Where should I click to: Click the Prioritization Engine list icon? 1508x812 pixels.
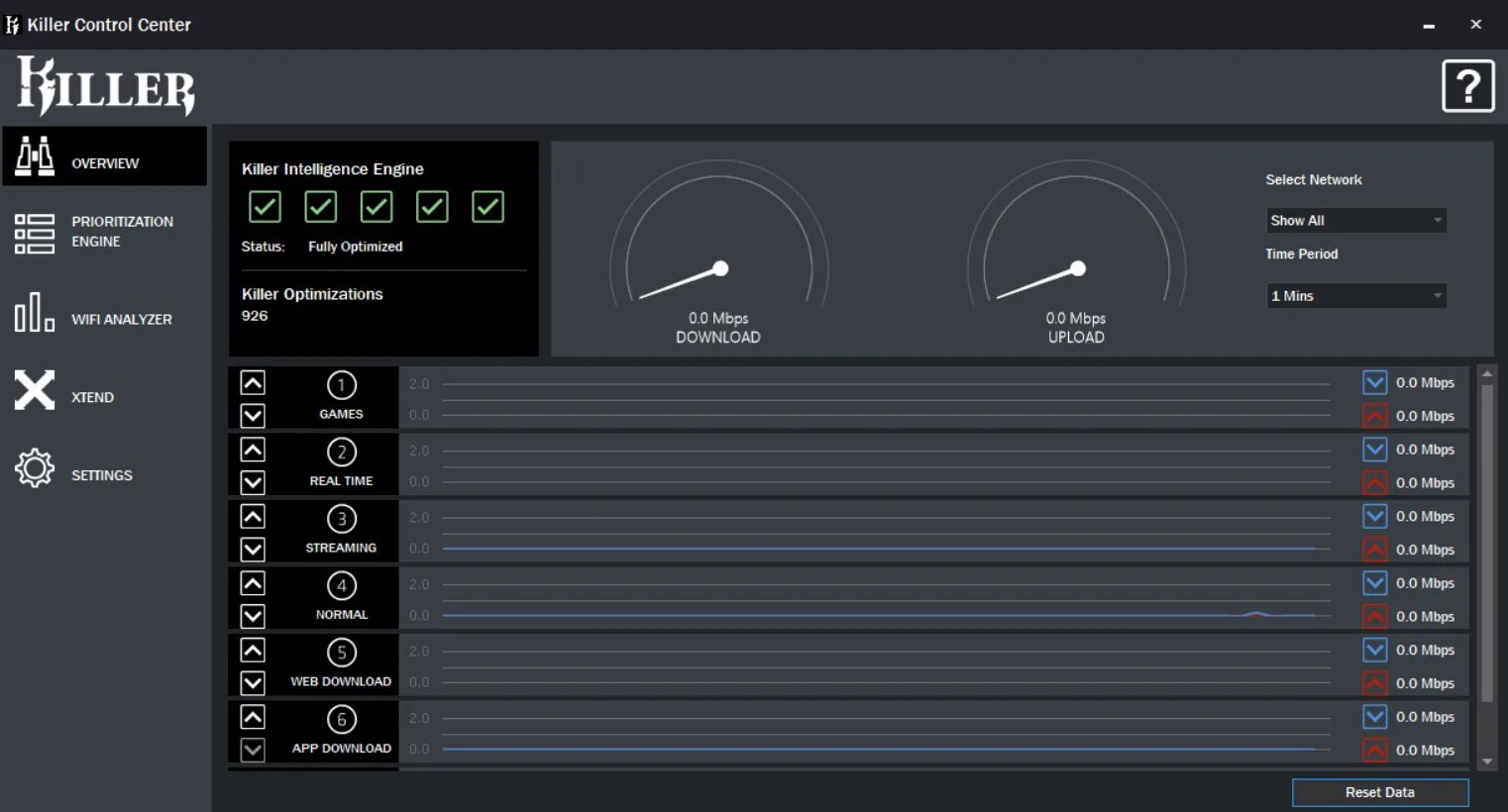(35, 234)
